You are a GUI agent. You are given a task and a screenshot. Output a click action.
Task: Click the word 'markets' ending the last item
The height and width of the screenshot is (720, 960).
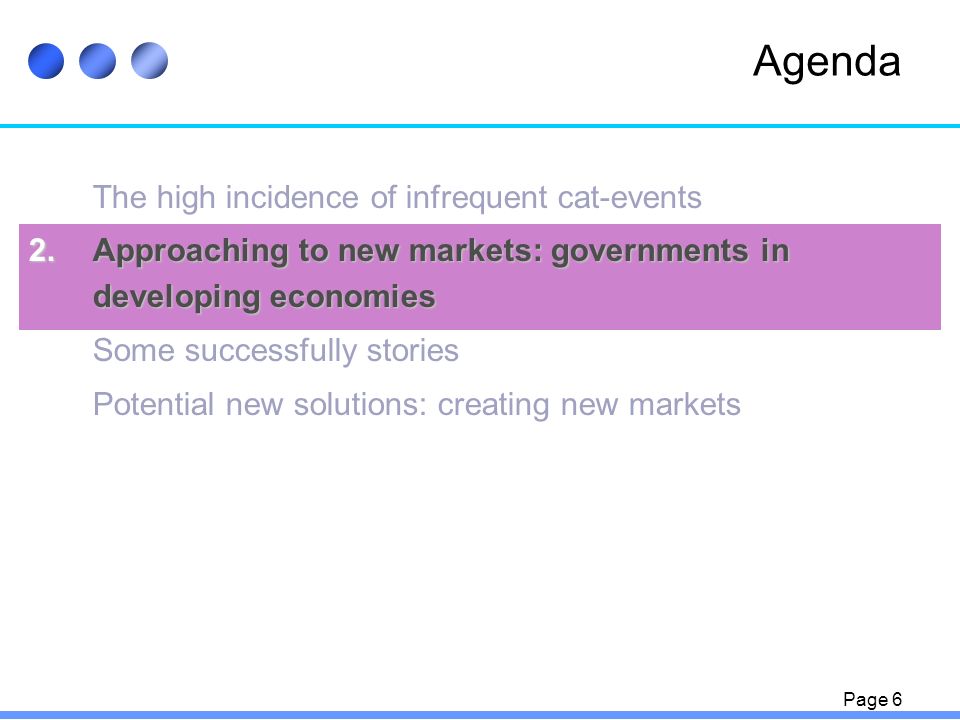click(684, 405)
